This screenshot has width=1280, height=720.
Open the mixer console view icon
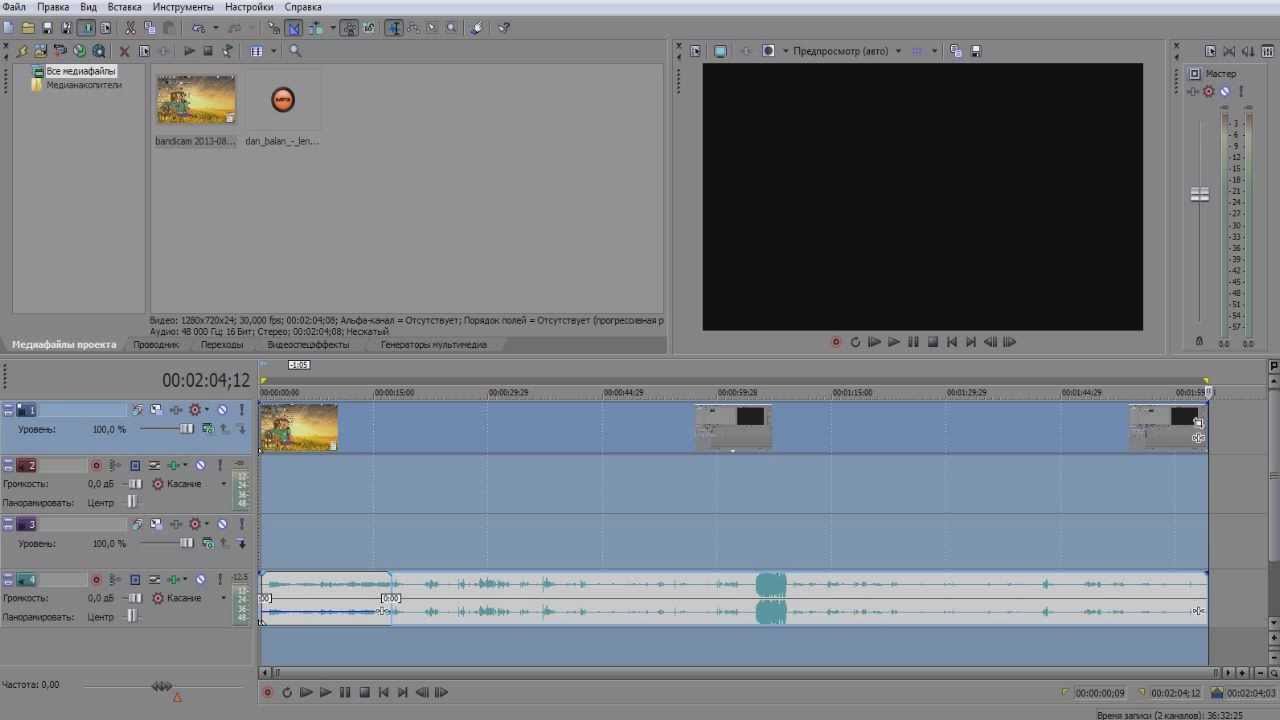click(1267, 51)
